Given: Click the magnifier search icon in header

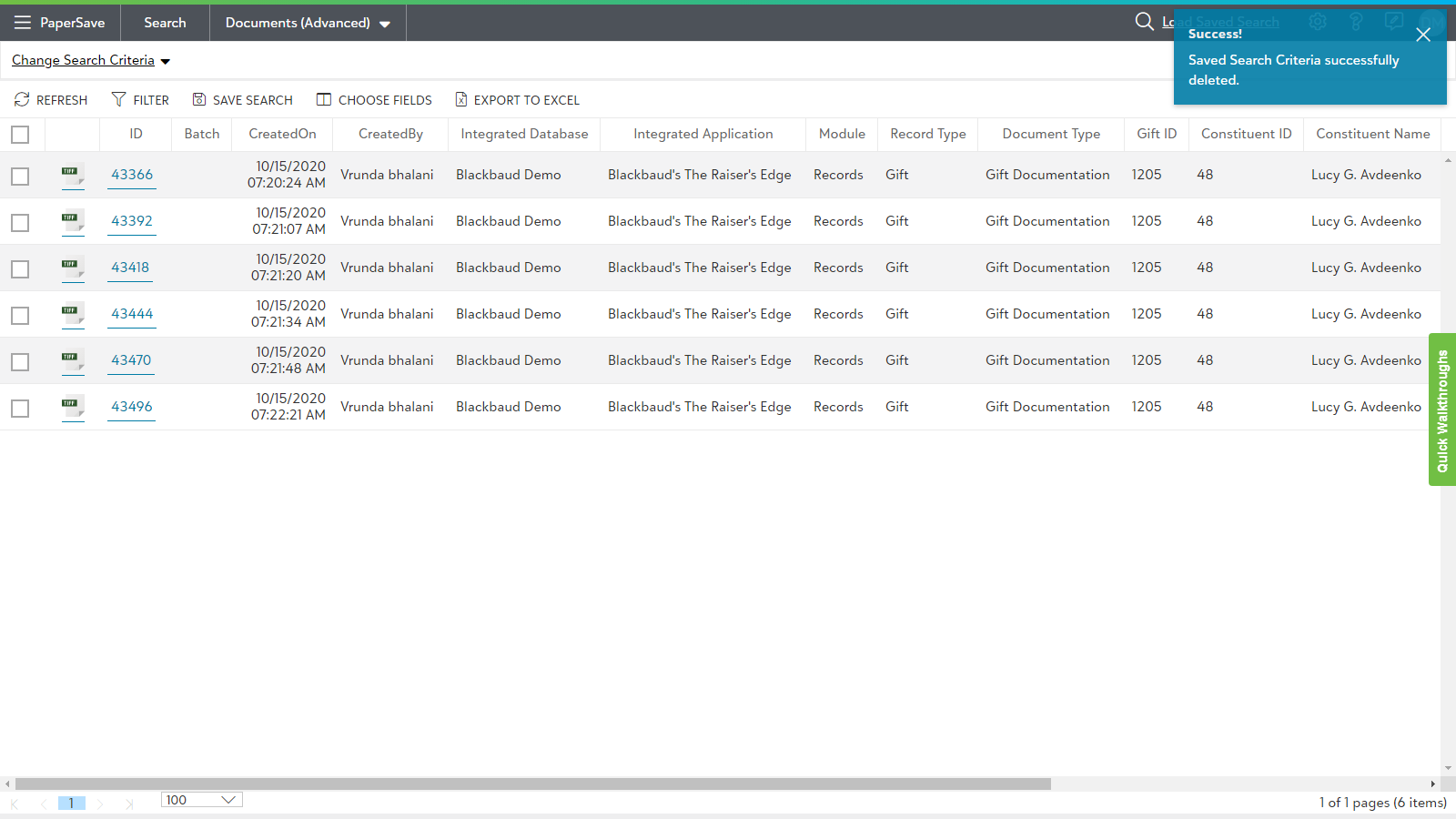Looking at the screenshot, I should 1144,22.
